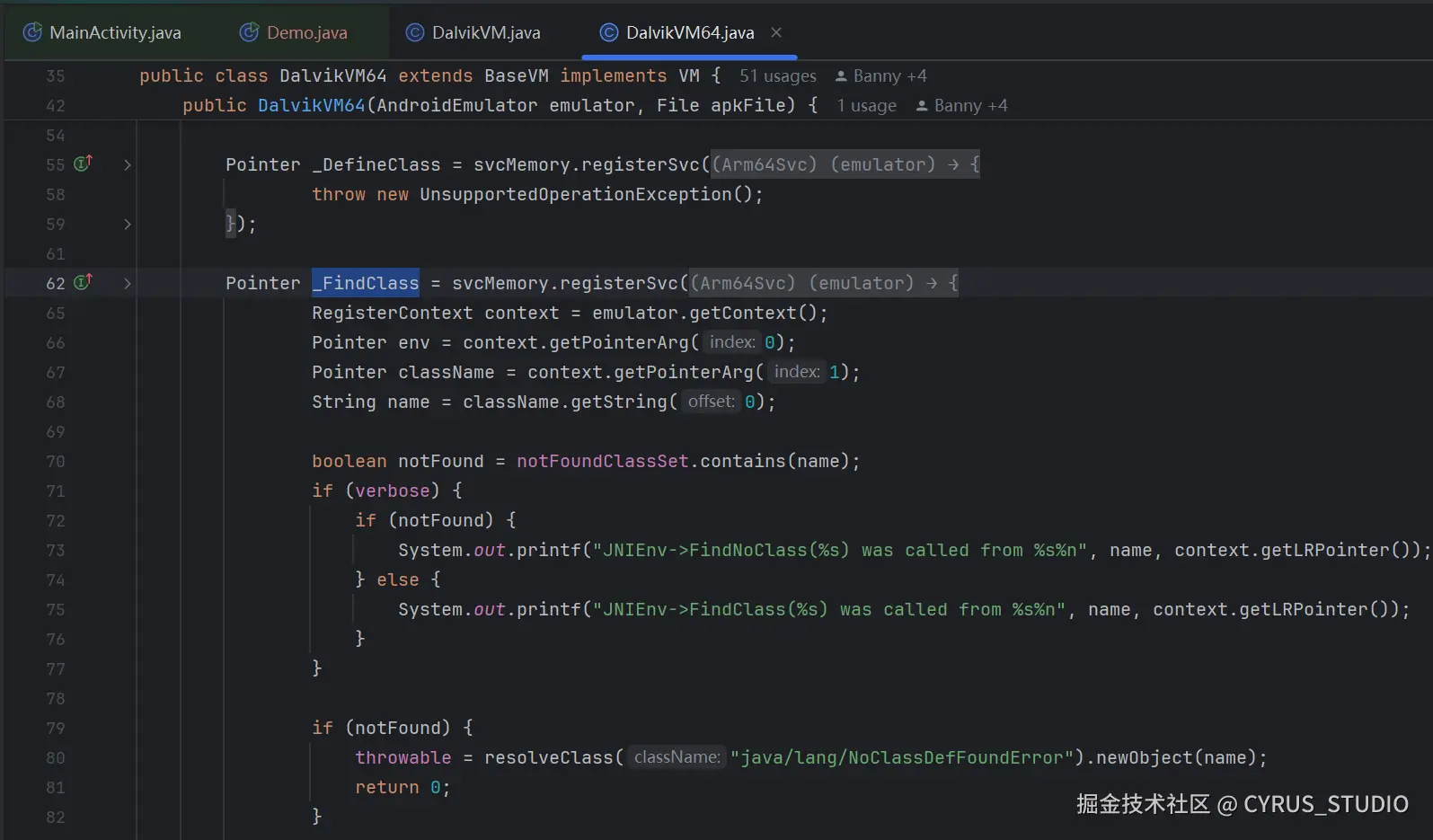This screenshot has width=1433, height=840.
Task: Switch to the DalvikVM.java tab
Action: point(473,32)
